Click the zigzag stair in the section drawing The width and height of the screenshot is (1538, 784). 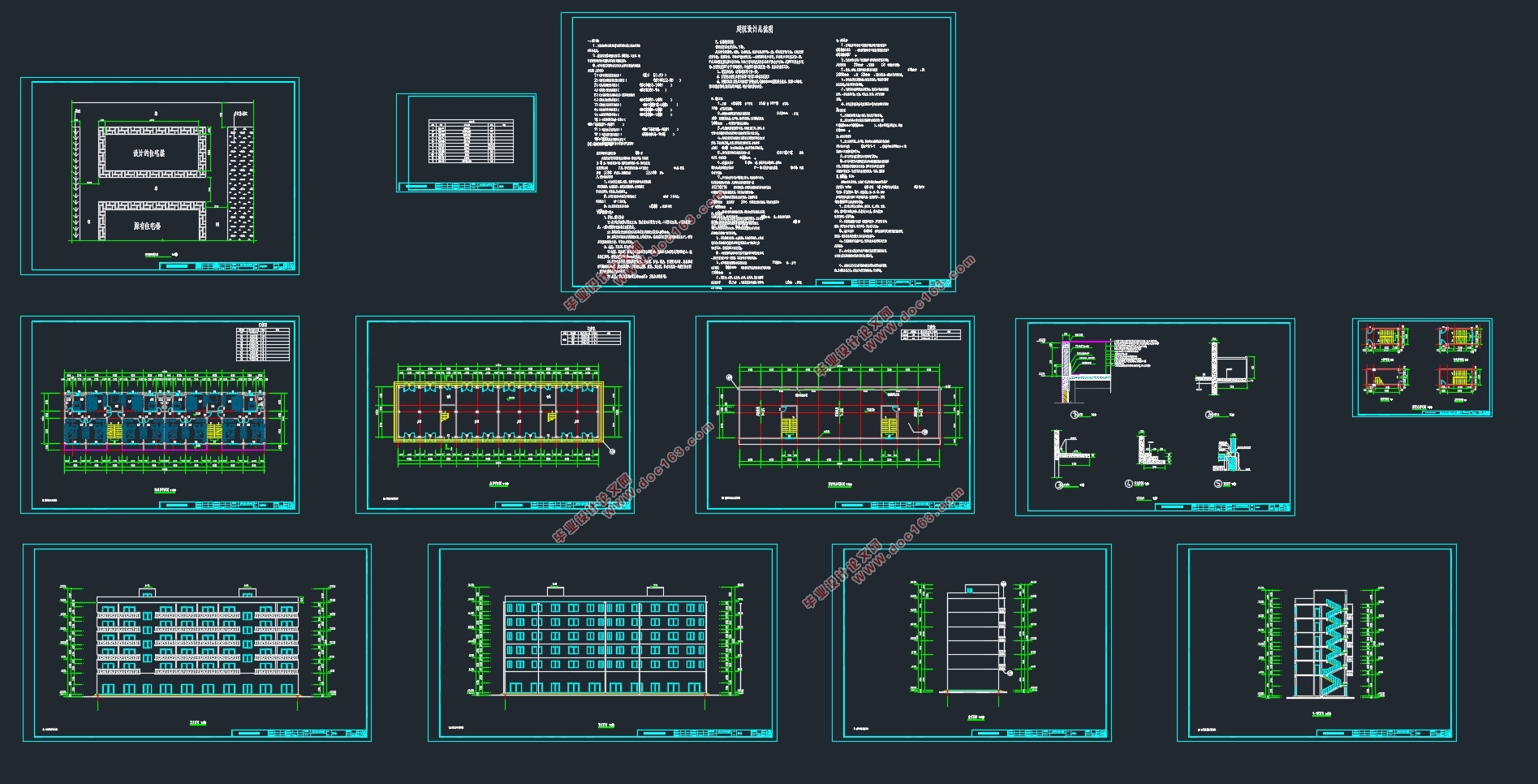[x=1331, y=648]
